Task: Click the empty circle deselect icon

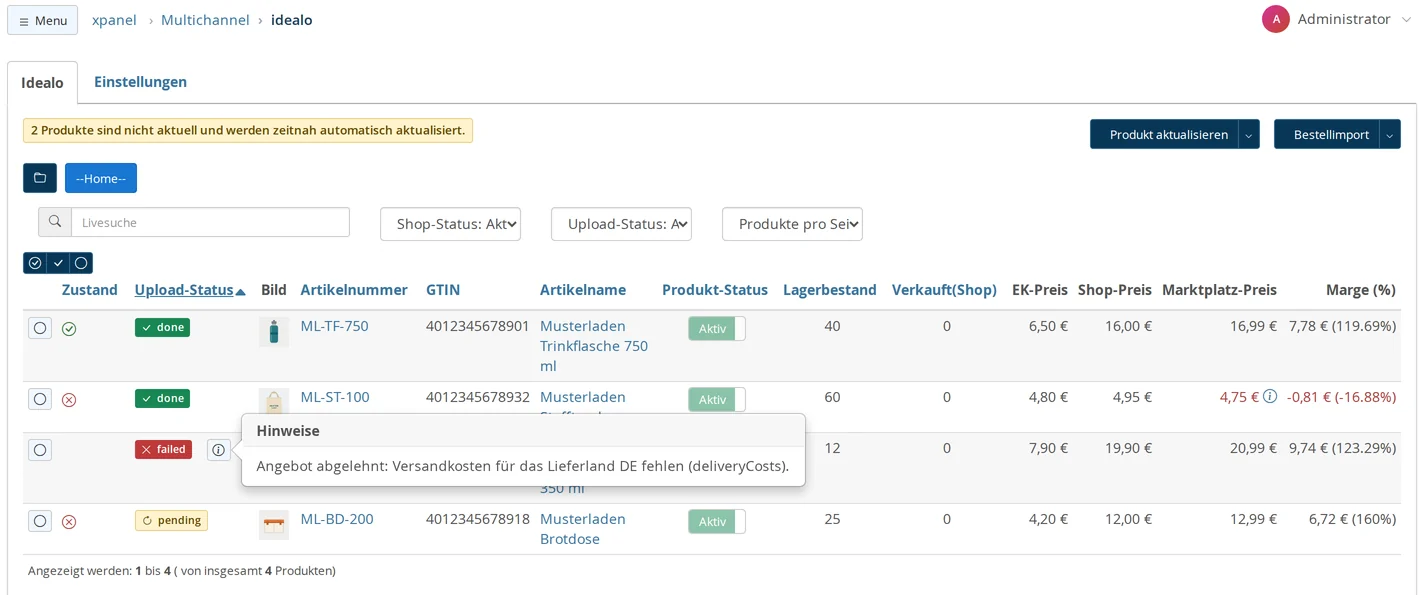Action: (x=81, y=263)
